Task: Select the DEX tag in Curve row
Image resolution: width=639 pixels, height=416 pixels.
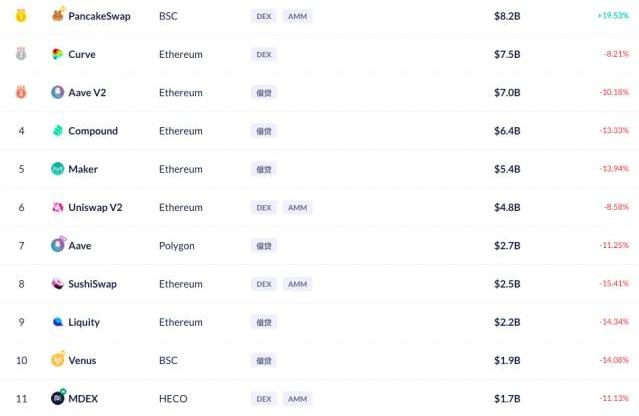Action: point(264,54)
